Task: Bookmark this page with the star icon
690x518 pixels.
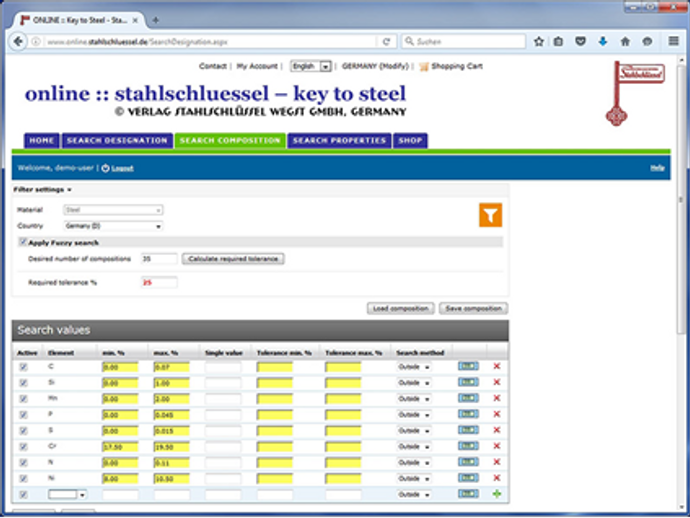Action: [539, 42]
